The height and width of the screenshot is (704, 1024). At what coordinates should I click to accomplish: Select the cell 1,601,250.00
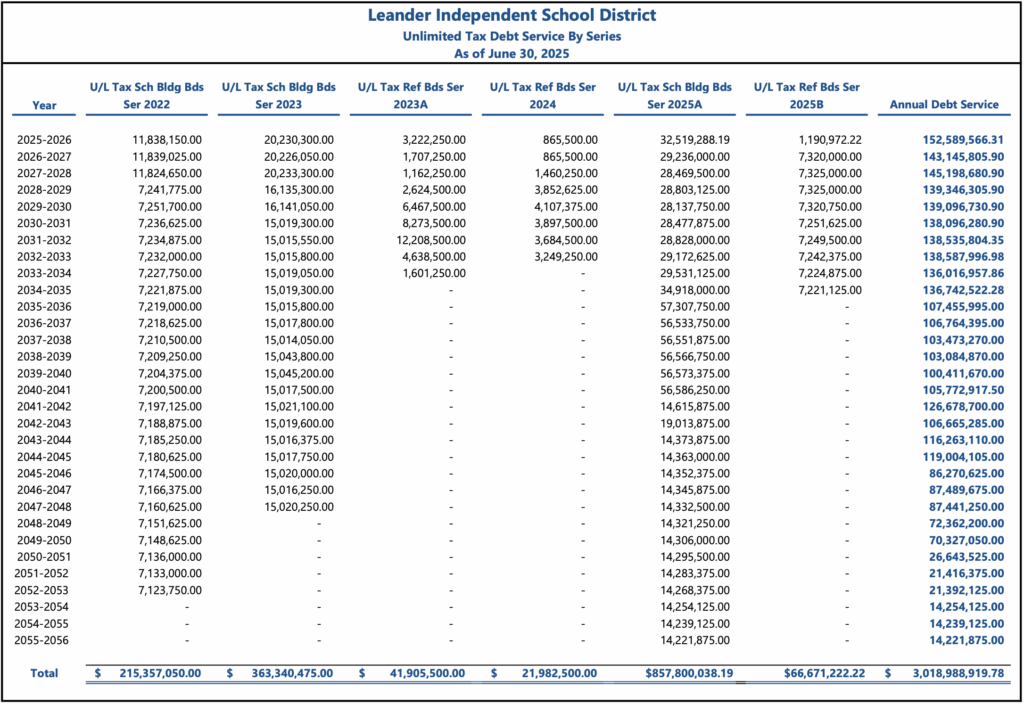434,273
